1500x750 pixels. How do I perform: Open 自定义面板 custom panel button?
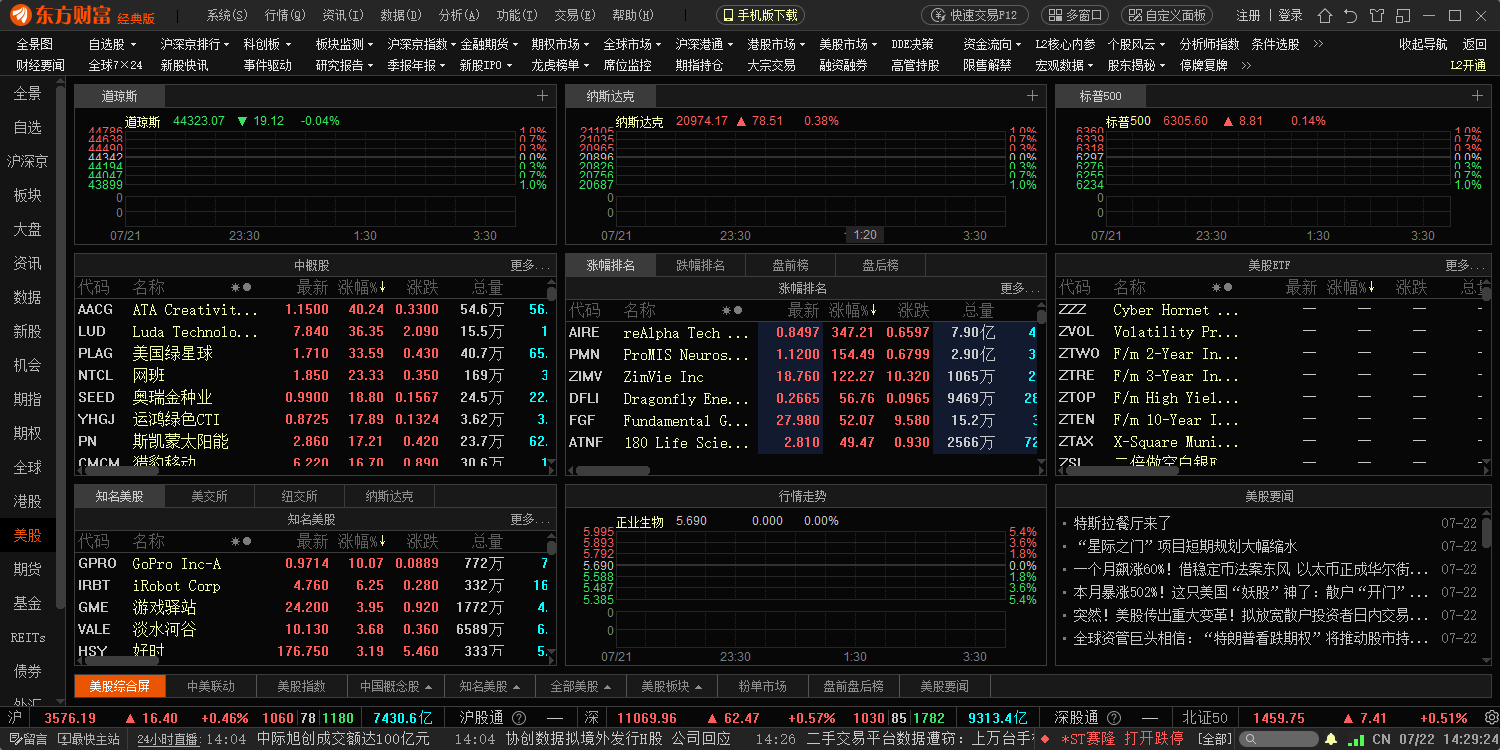1167,16
